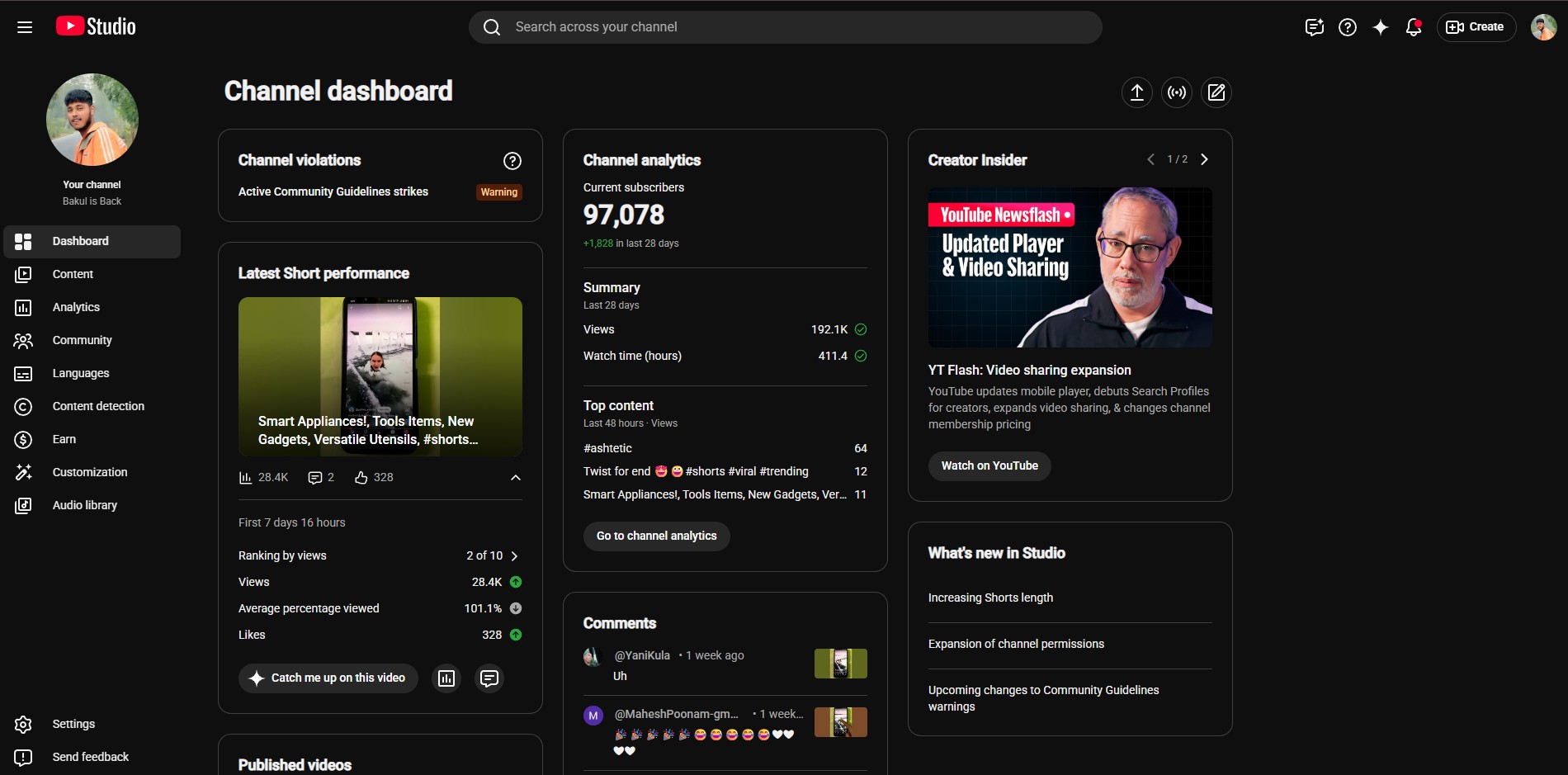Open the channel profile picture in sidebar
1568x775 pixels.
(x=92, y=120)
